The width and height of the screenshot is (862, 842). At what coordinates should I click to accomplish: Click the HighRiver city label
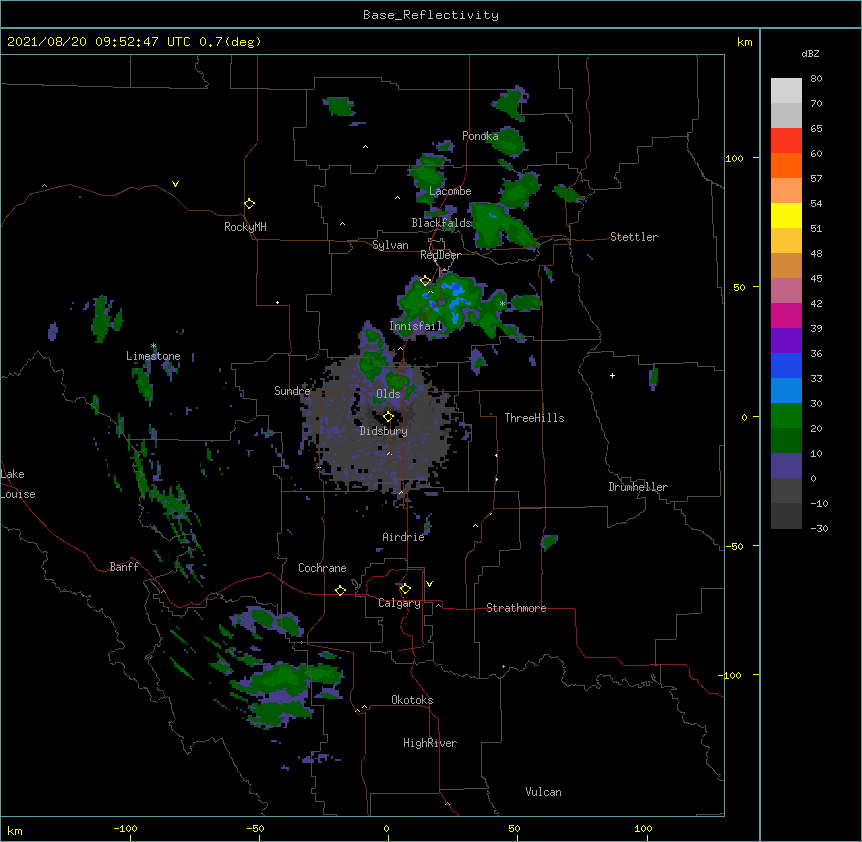coord(430,743)
